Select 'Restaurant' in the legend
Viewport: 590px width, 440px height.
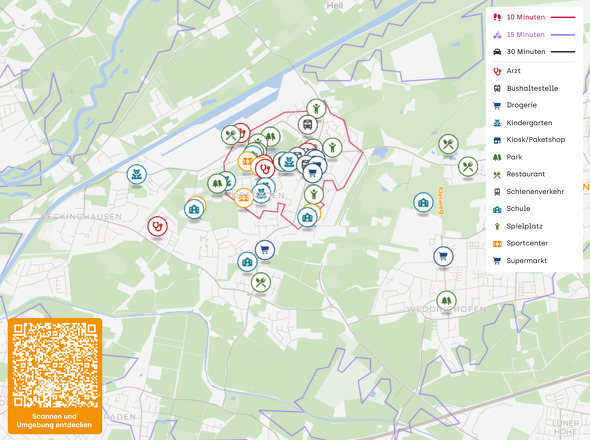pos(526,174)
